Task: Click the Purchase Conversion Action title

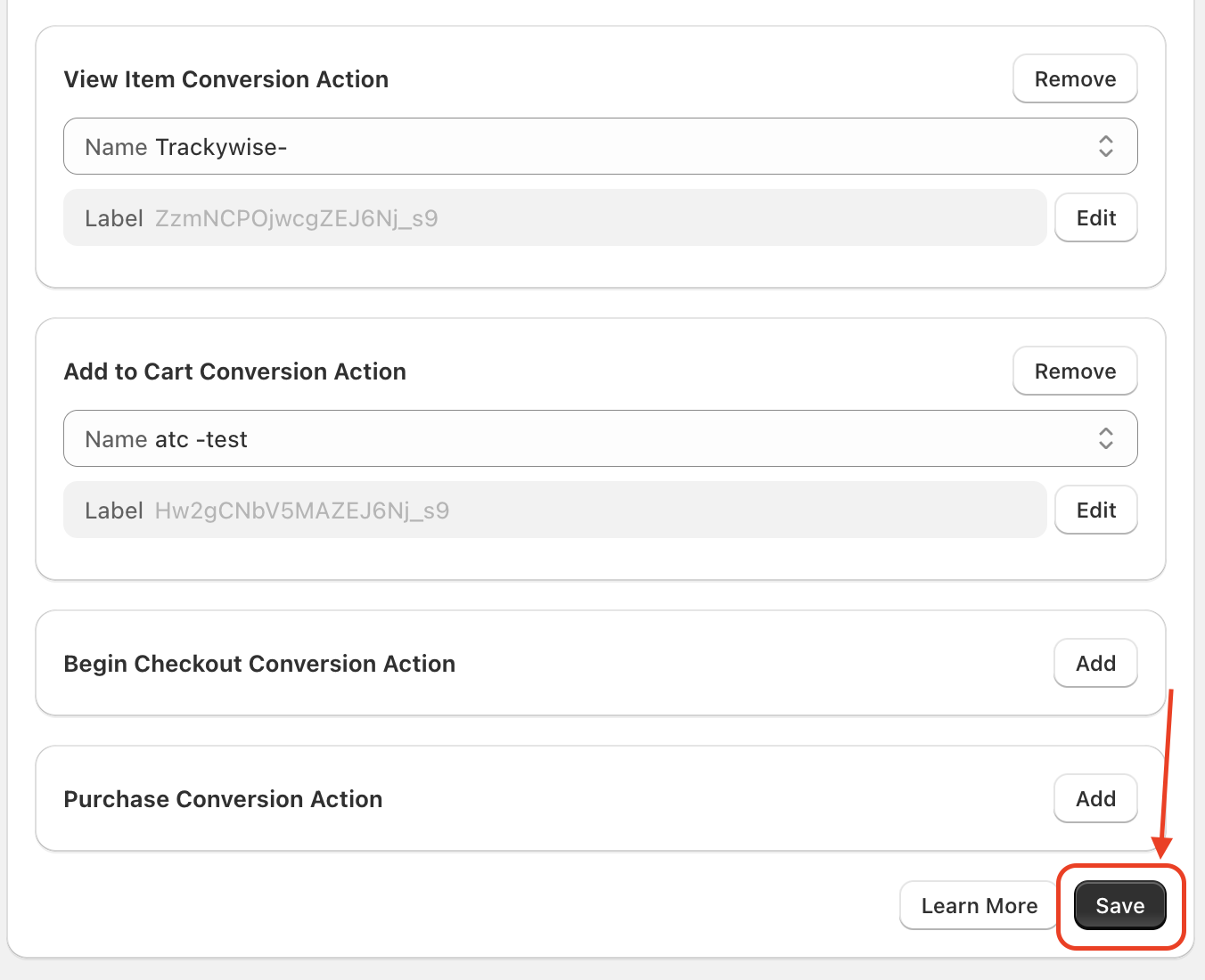Action: click(223, 799)
